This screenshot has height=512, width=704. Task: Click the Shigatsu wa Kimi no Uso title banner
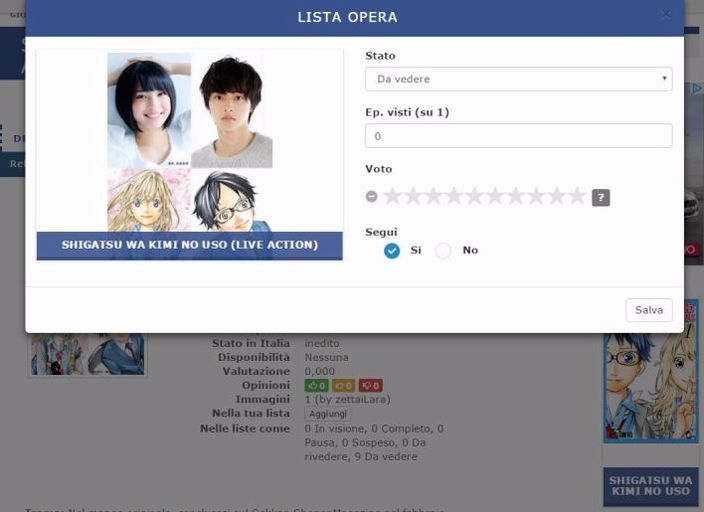189,245
